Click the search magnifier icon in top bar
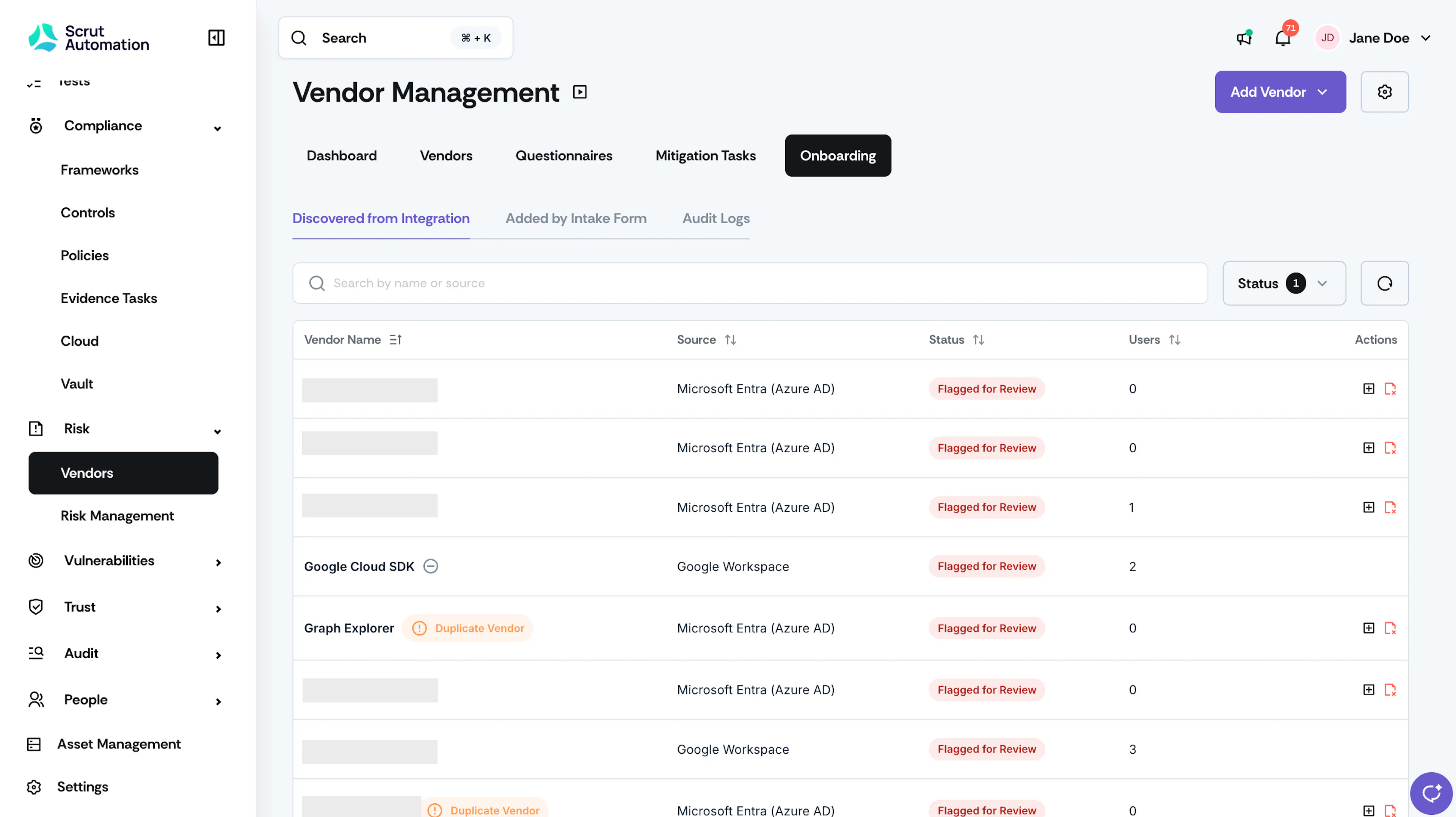1456x817 pixels. pos(299,38)
